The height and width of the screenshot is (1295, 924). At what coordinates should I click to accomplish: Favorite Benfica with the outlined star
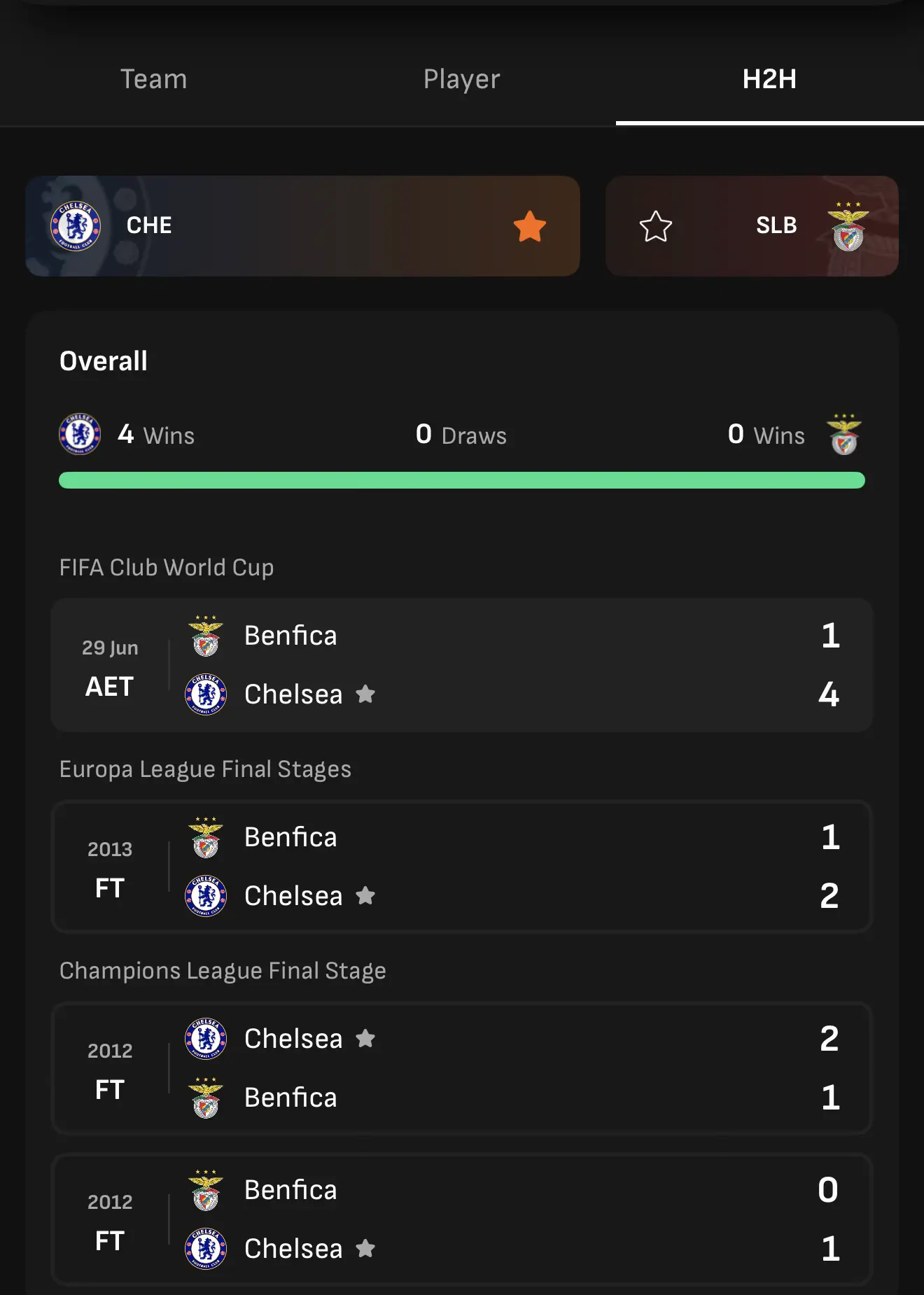[x=655, y=226]
